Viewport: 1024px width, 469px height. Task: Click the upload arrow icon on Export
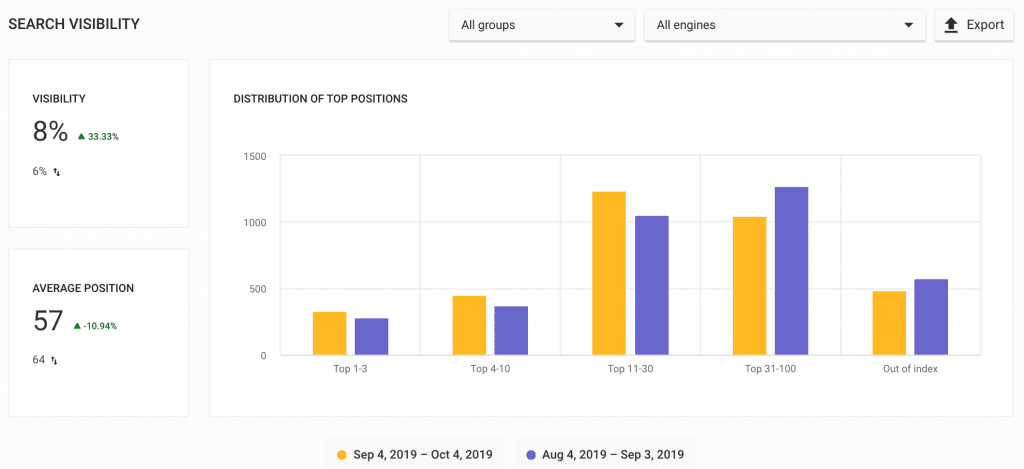coord(952,25)
